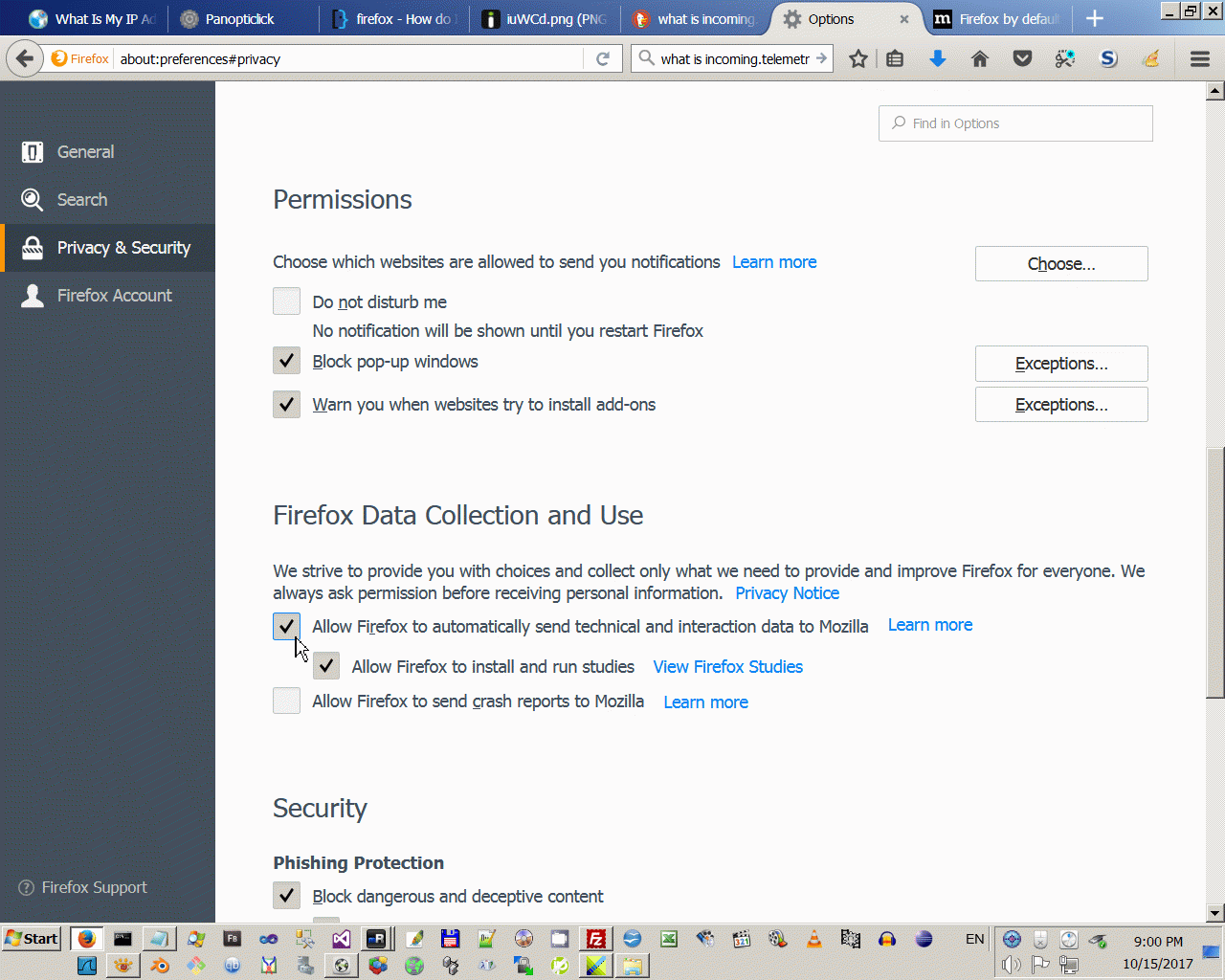Click the Find in Options field
Screen dimensions: 1225x980
click(1015, 123)
